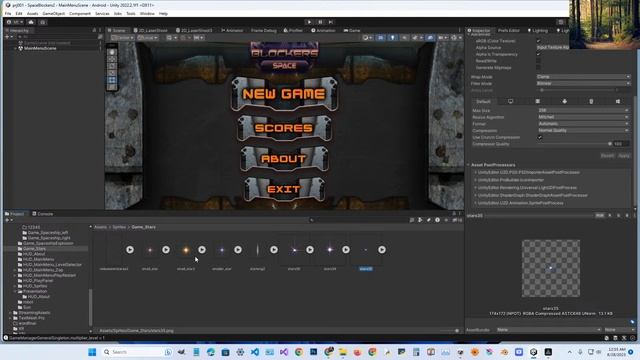Expand the MainMenuScene hierarchy item

(16, 48)
